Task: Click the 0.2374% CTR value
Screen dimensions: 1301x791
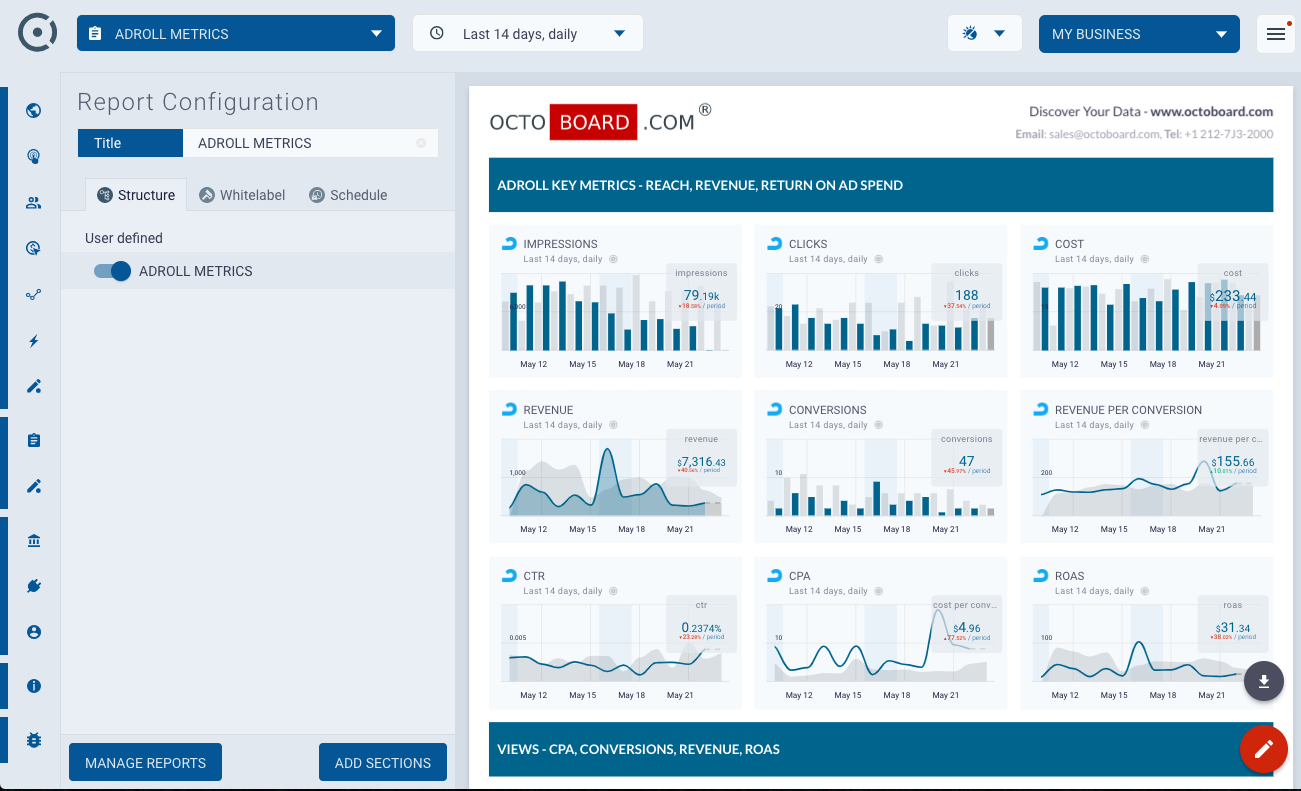Action: 701,627
